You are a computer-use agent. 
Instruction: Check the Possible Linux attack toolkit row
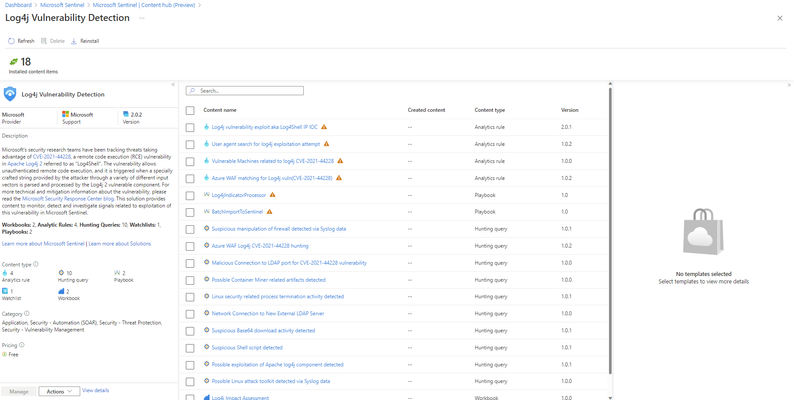pos(190,382)
